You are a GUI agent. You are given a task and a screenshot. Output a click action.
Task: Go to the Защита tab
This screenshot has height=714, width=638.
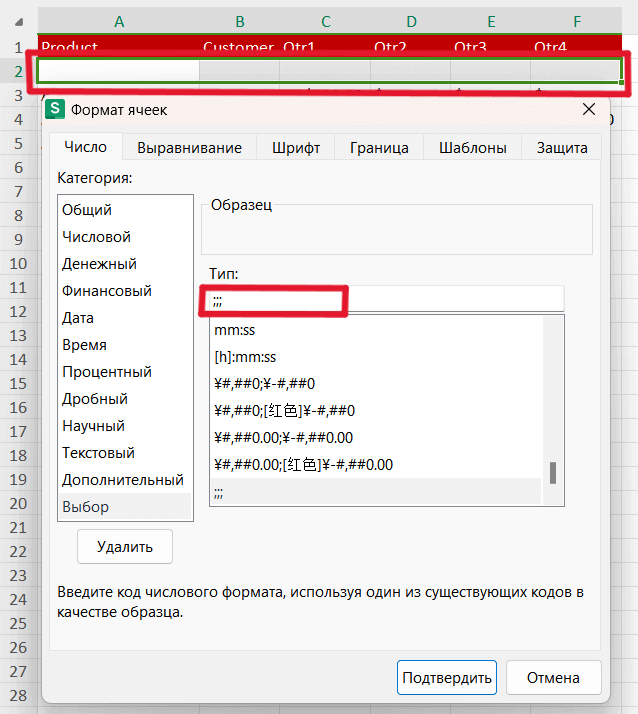562,148
